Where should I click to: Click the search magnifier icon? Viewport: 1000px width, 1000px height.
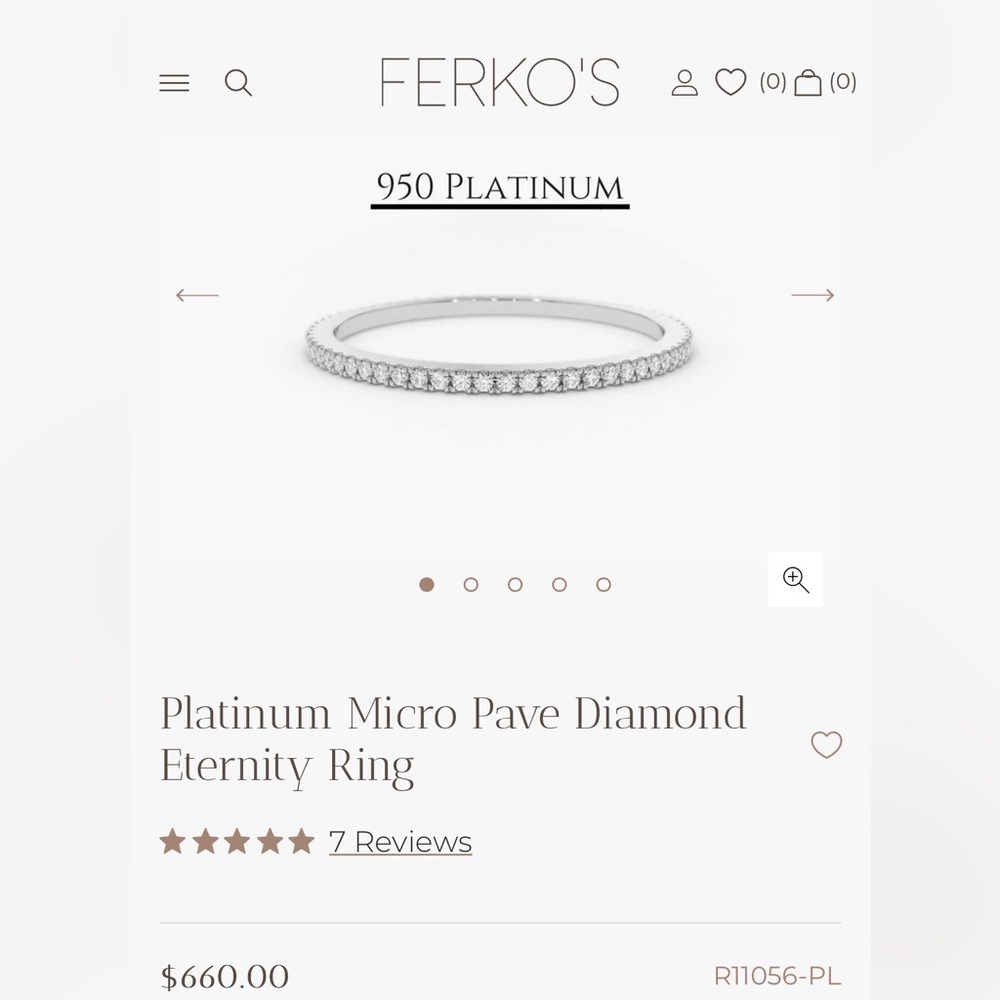(x=239, y=84)
